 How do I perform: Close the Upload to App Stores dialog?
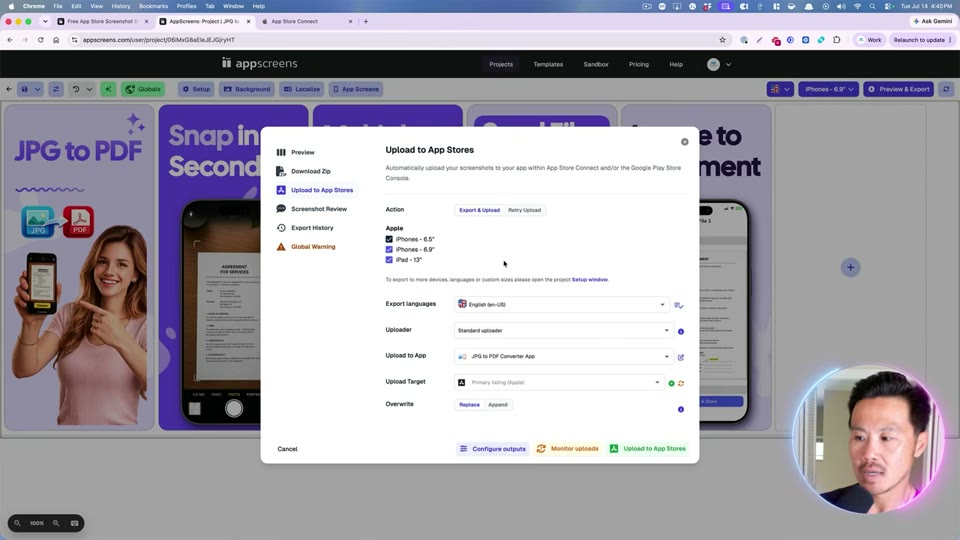pyautogui.click(x=684, y=142)
